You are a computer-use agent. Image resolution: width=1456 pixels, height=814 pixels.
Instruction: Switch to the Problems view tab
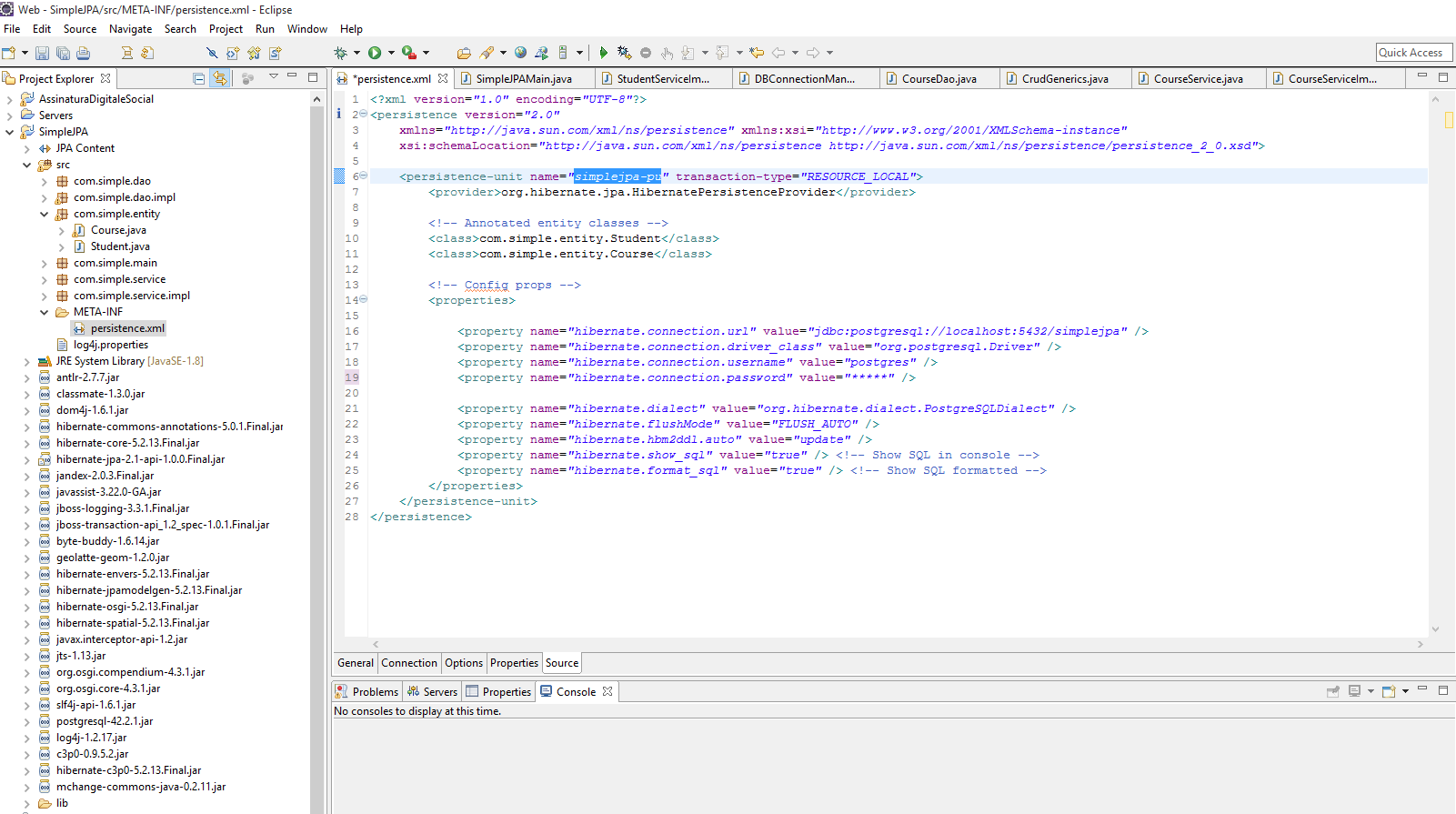pos(375,692)
